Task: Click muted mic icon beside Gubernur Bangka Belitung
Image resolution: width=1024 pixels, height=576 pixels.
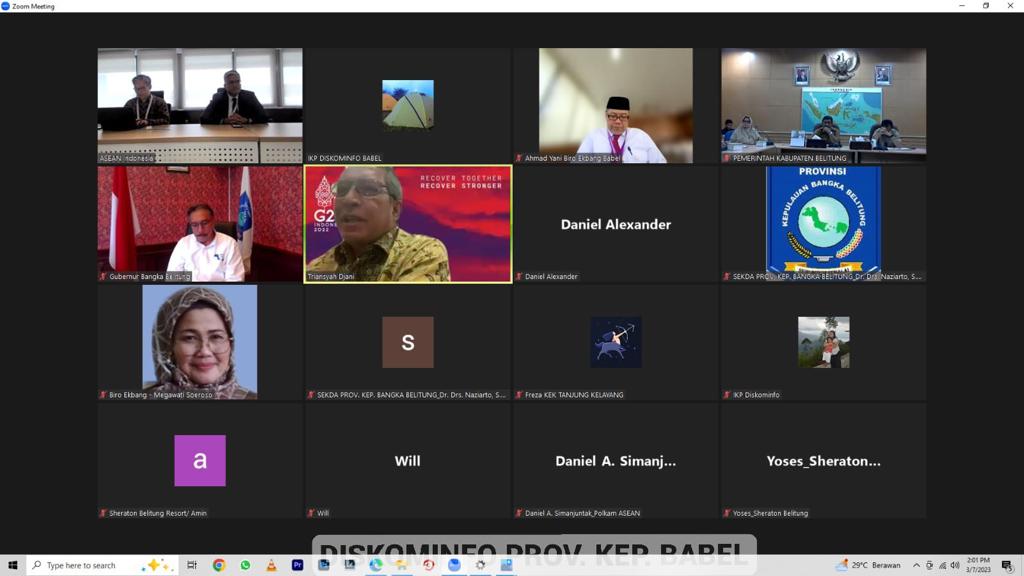Action: [103, 277]
